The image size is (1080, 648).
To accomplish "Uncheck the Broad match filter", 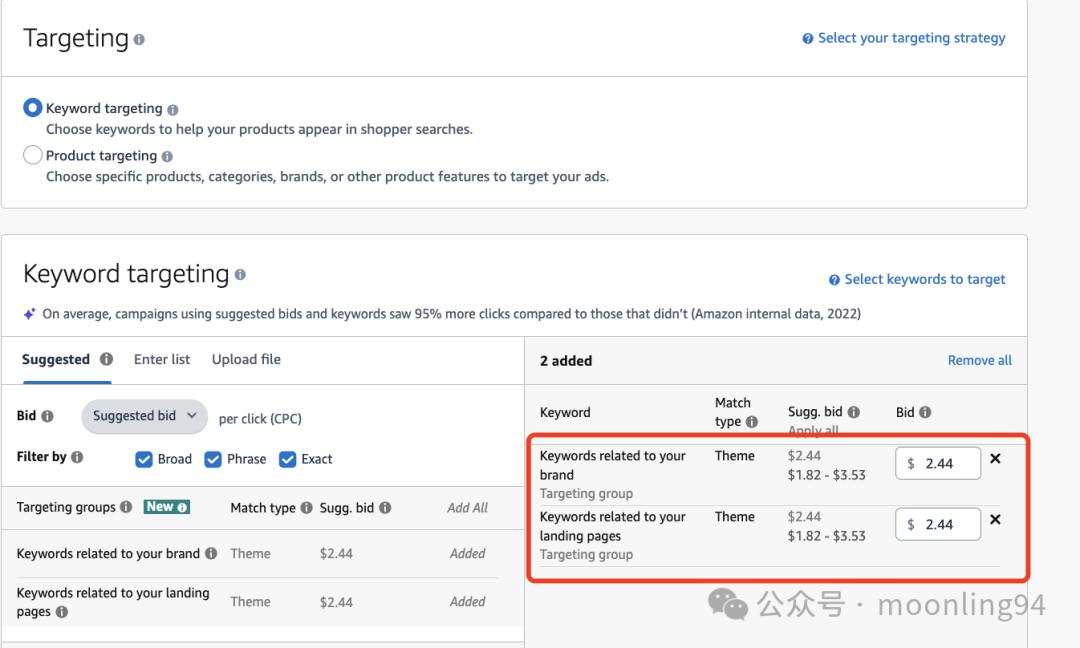I will [145, 459].
